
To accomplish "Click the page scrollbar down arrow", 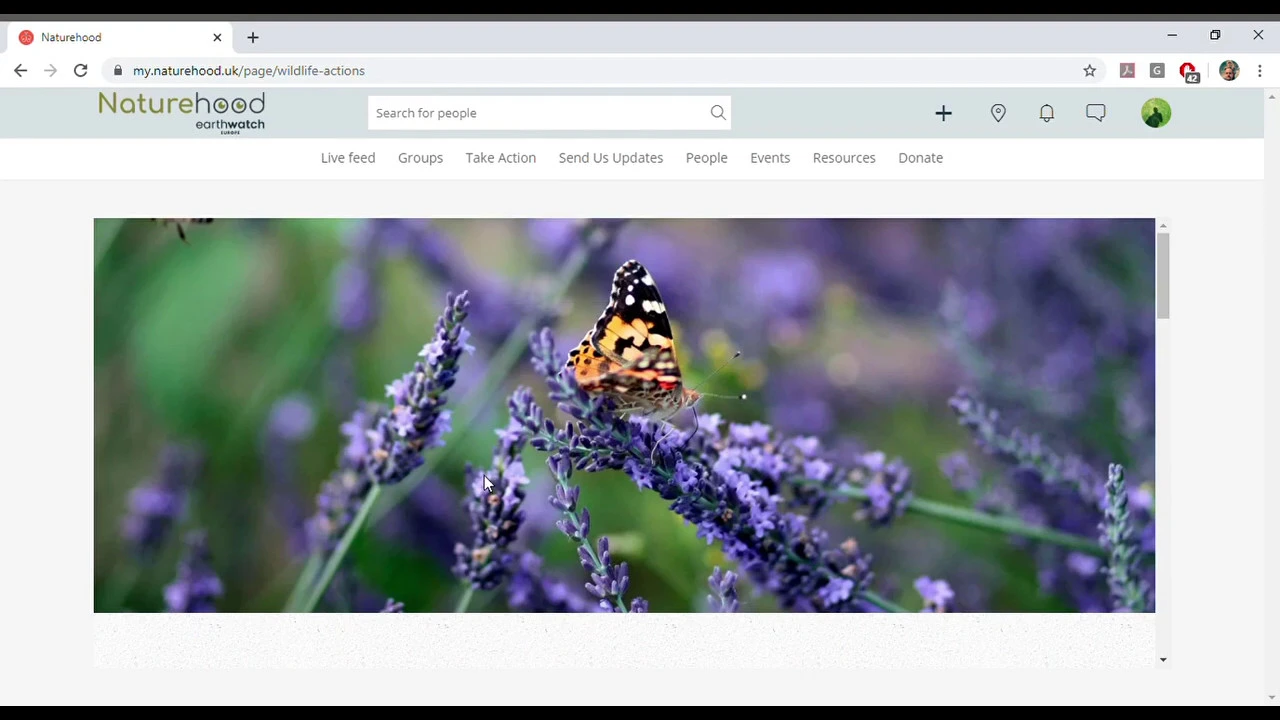I will [x=1271, y=698].
